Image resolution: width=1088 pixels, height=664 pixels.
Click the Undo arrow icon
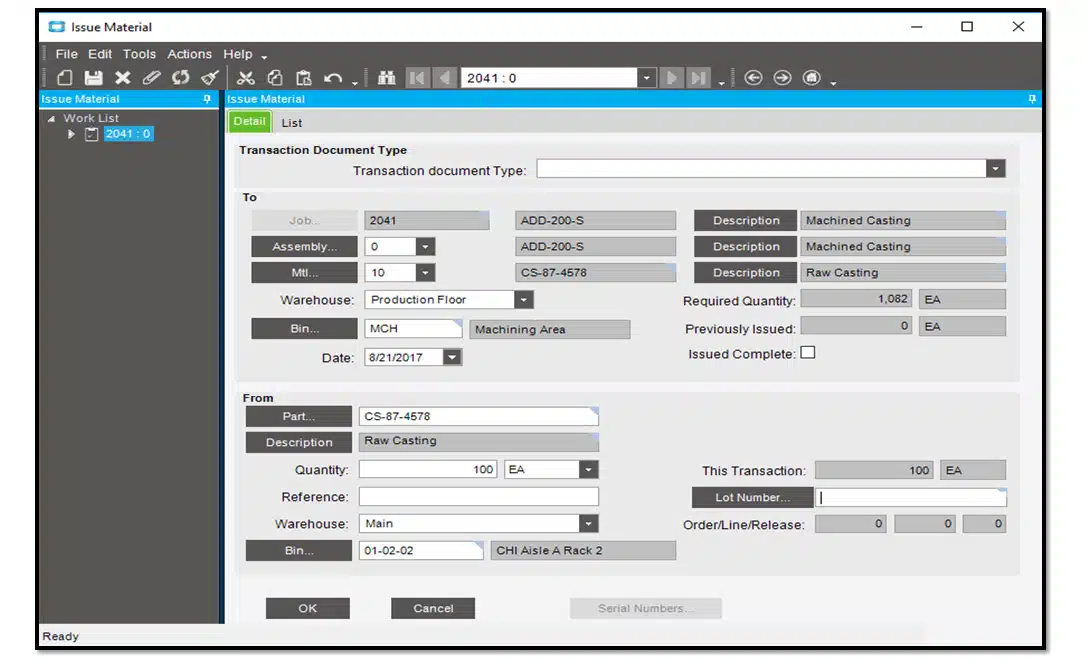click(x=333, y=78)
